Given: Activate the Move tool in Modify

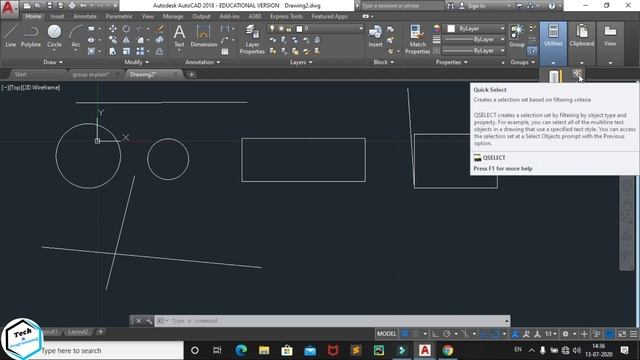Looking at the screenshot, I should point(113,29).
